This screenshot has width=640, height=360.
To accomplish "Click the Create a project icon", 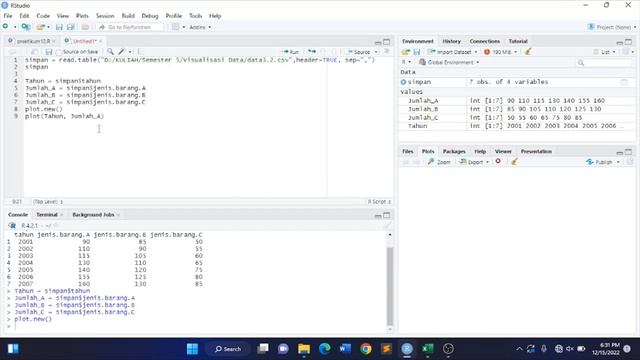I will 26,27.
